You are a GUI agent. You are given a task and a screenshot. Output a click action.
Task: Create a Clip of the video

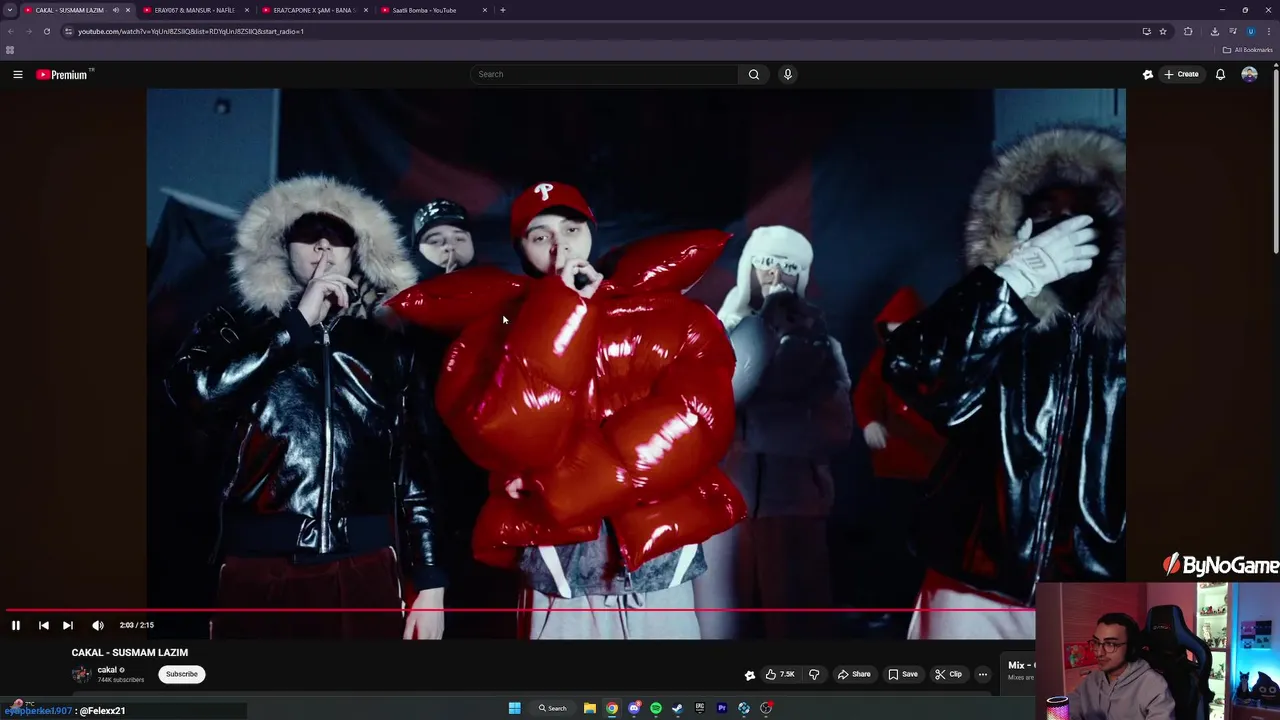click(948, 674)
